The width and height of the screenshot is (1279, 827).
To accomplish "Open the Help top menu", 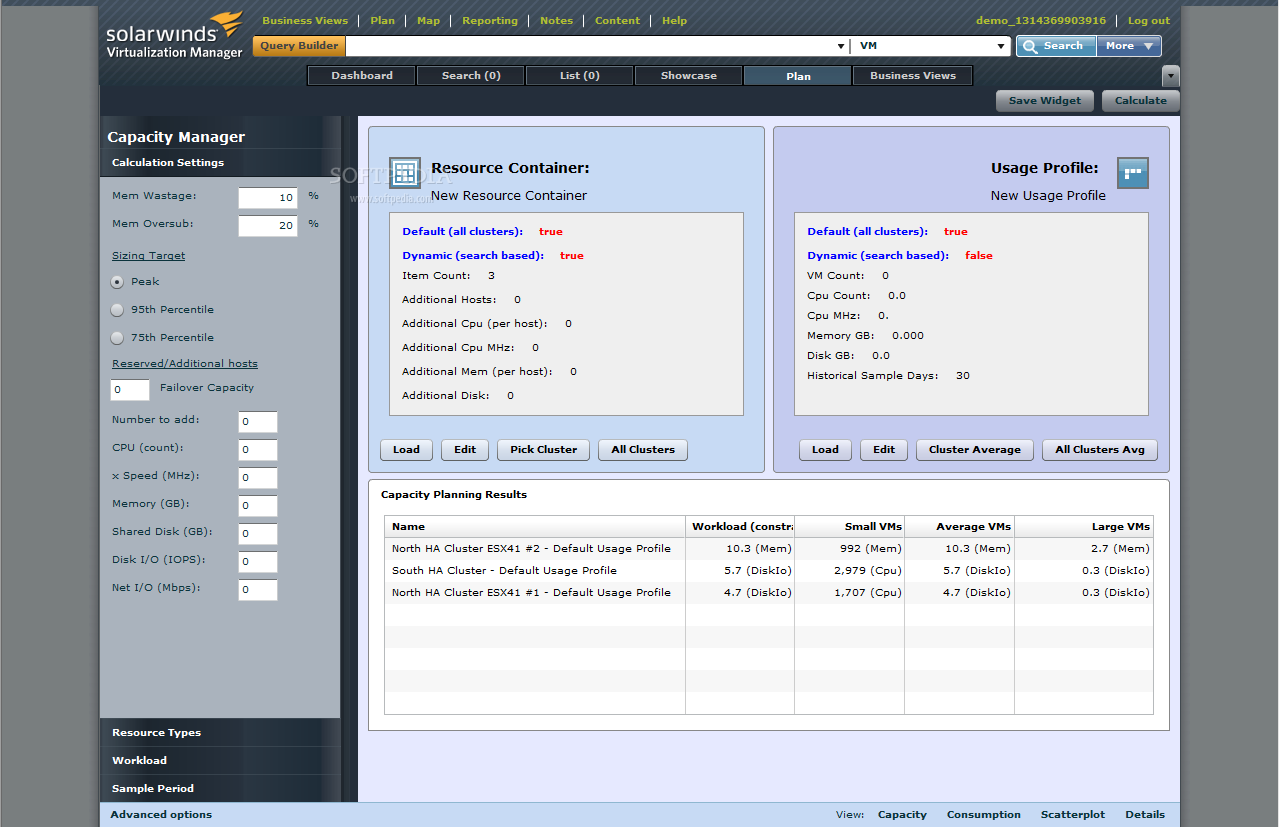I will pos(674,21).
